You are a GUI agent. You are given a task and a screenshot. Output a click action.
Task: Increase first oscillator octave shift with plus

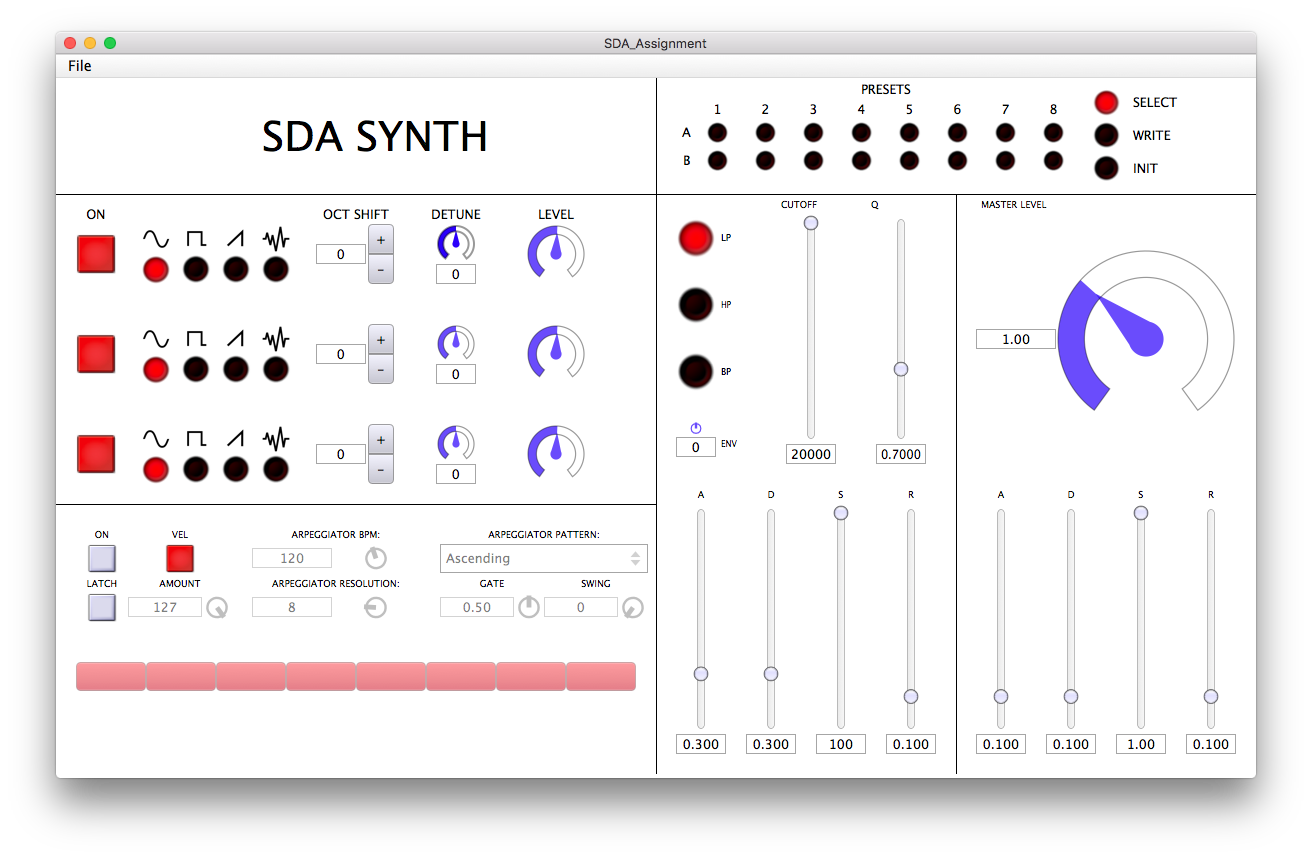click(x=381, y=240)
